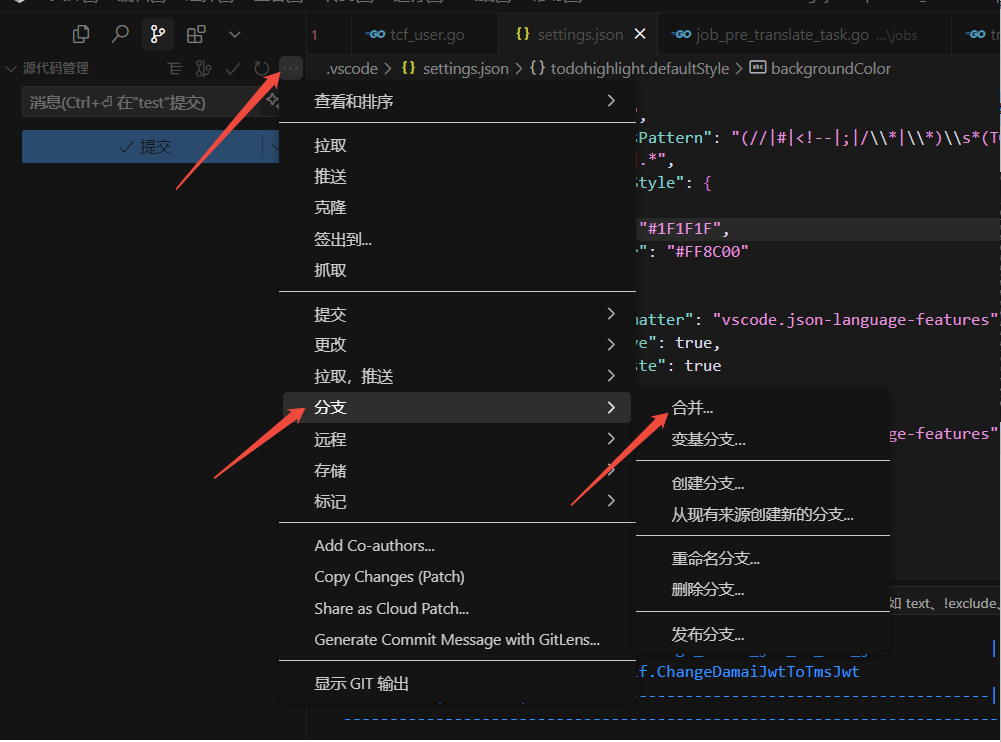Click the arrow next to 查看和排序
Image resolution: width=1001 pixels, height=742 pixels.
pos(611,101)
